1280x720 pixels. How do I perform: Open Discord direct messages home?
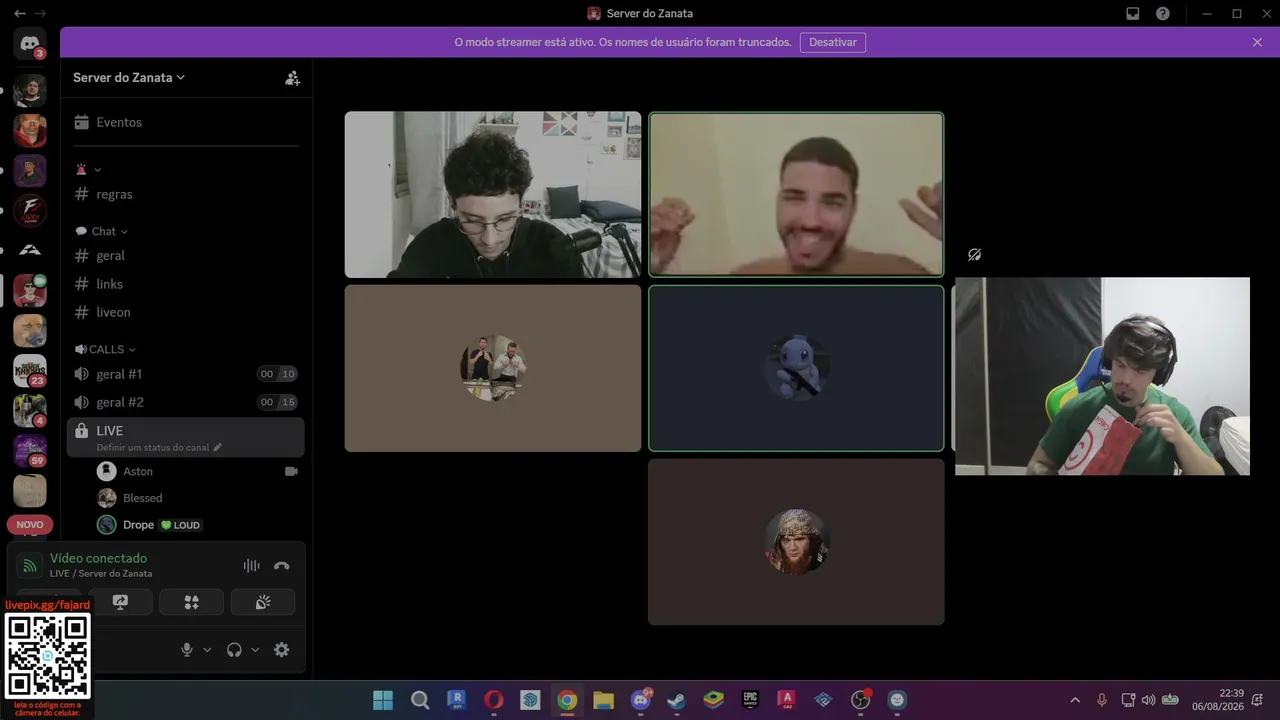[30, 44]
